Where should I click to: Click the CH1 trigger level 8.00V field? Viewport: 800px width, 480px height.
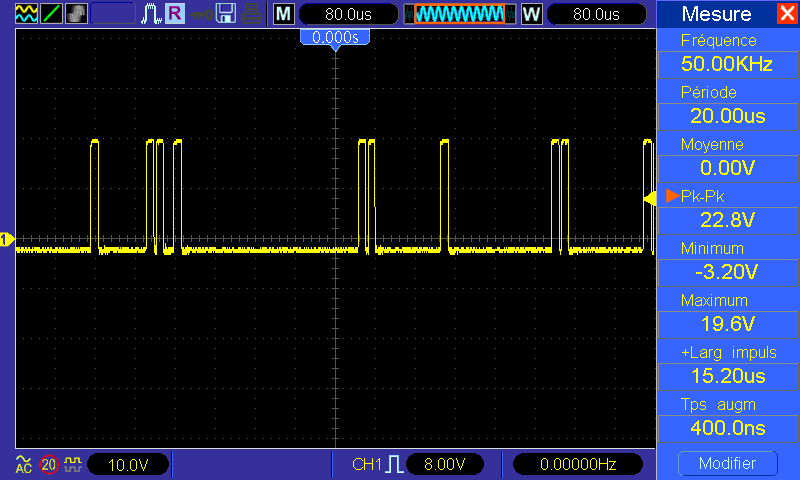tap(444, 464)
